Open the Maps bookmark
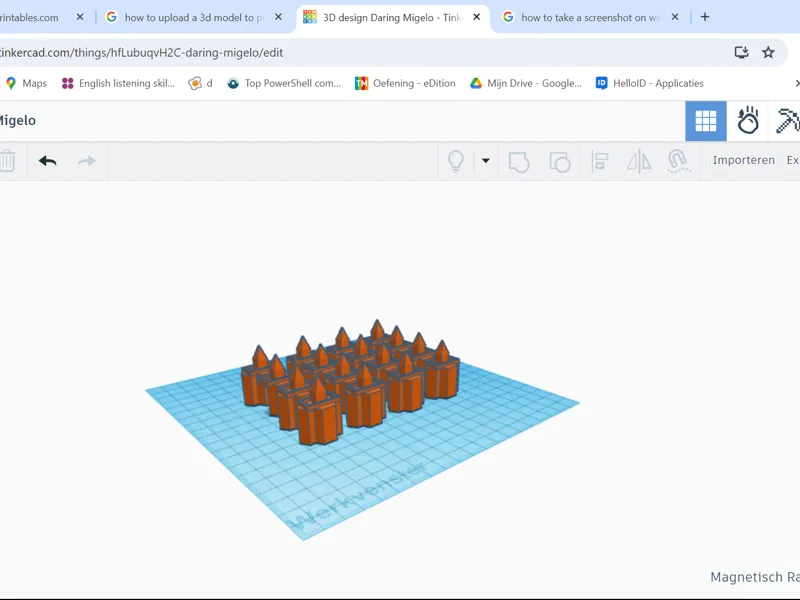Image resolution: width=800 pixels, height=600 pixels. point(26,83)
